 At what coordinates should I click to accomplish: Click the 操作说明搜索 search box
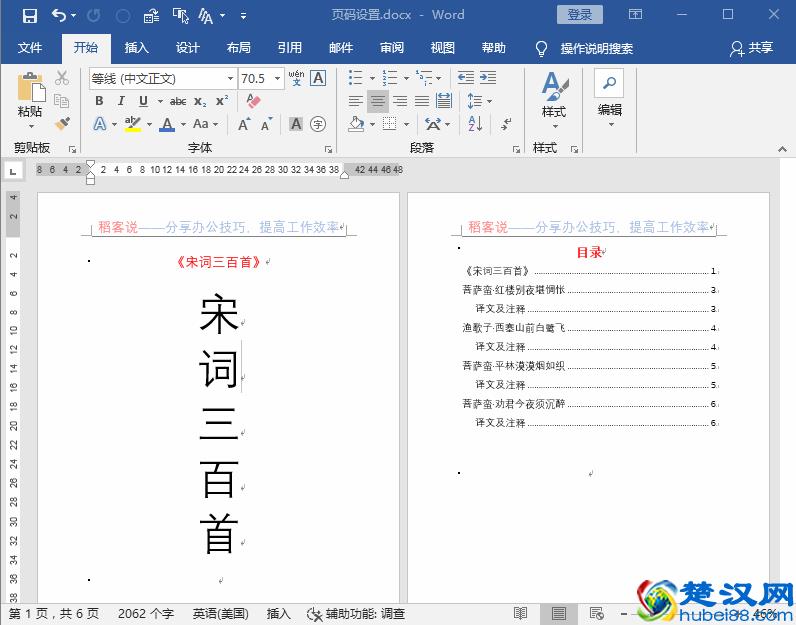596,49
